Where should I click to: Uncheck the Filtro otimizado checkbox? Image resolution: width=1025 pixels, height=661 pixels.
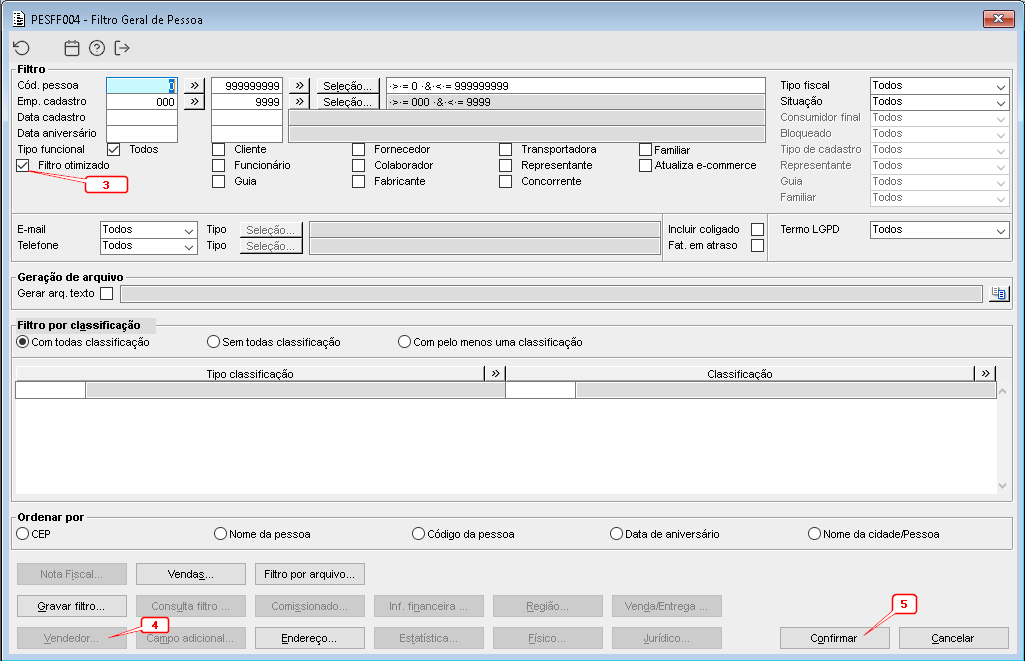pyautogui.click(x=23, y=165)
